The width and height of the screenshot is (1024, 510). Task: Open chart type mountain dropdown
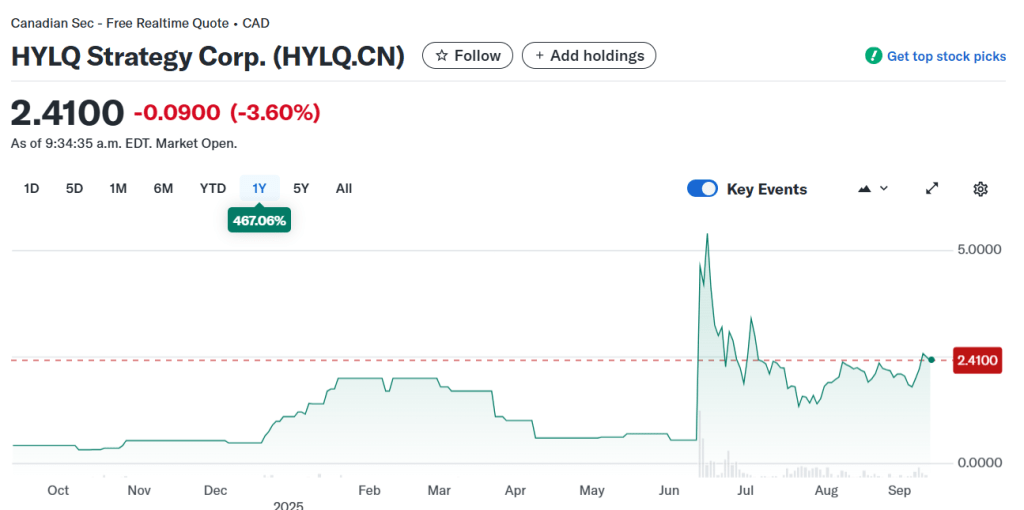[873, 189]
